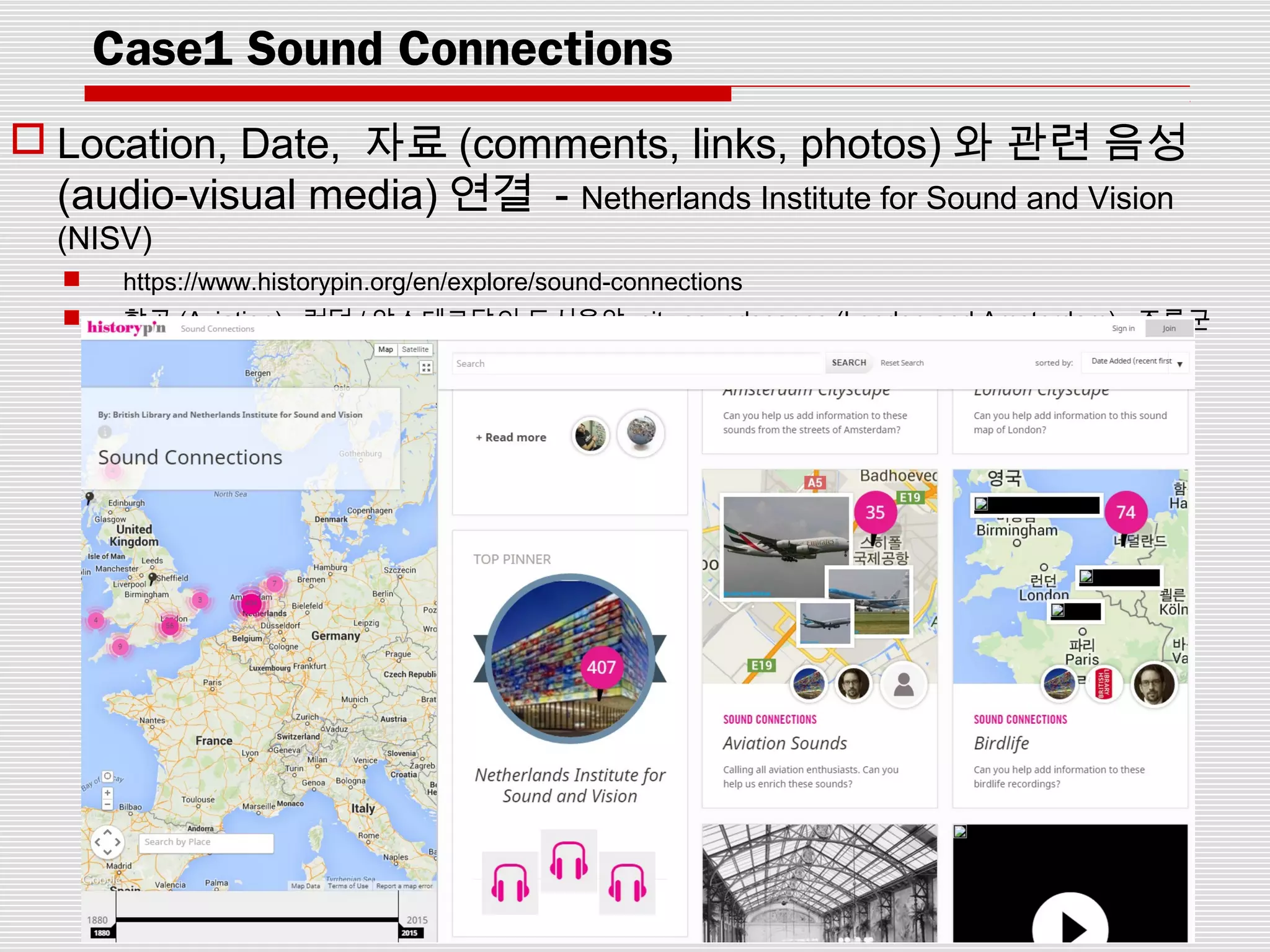Screen dimensions: 1270x952
Task: Focus the main Search field
Action: (638, 364)
